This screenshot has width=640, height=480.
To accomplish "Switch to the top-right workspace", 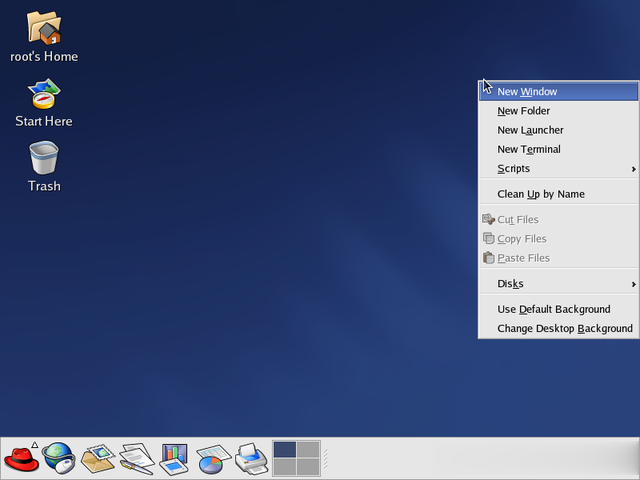I will click(x=308, y=449).
